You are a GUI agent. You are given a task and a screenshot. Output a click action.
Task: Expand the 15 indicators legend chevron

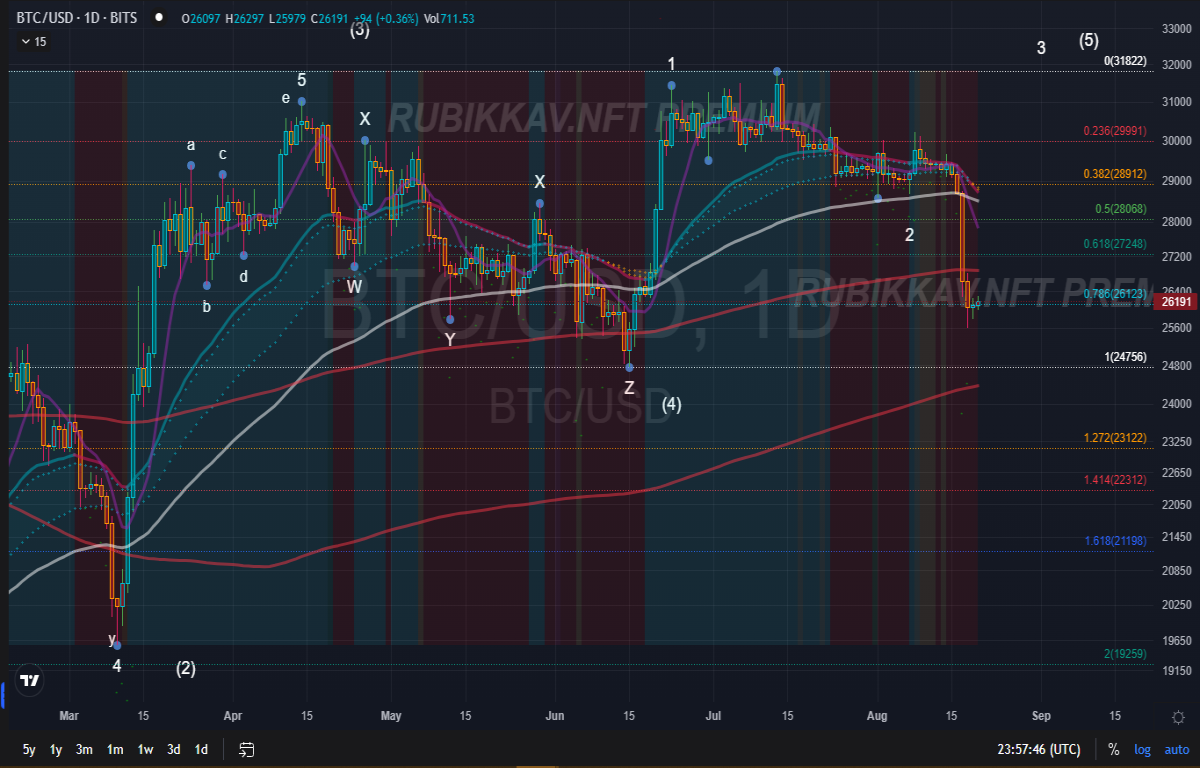click(26, 41)
